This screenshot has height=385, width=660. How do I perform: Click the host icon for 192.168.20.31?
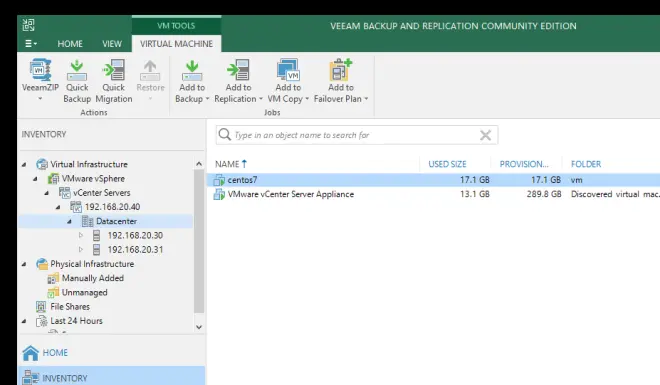pos(96,250)
